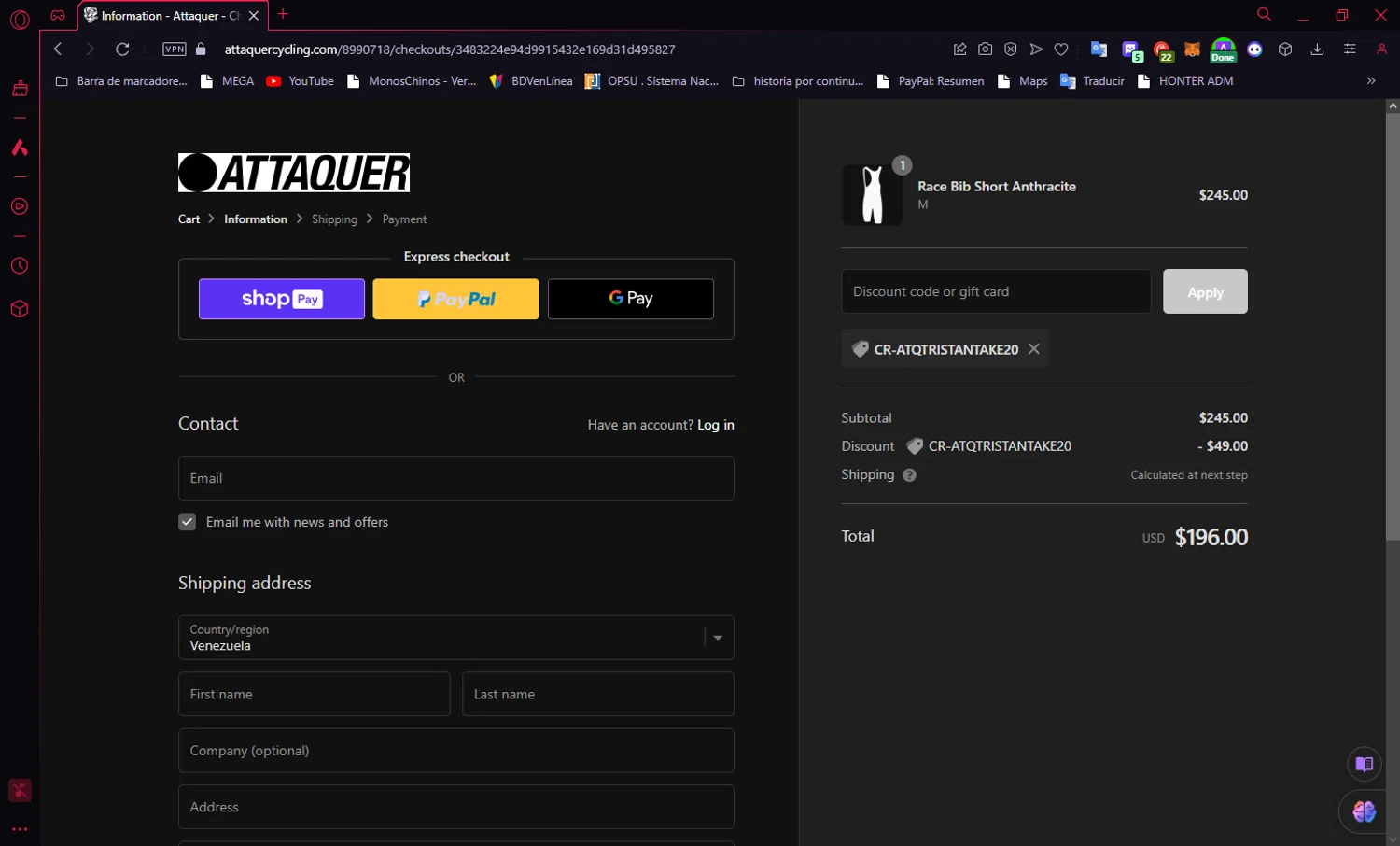Image resolution: width=1400 pixels, height=846 pixels.
Task: Open historia por continu... bookmark folder
Action: pyautogui.click(x=798, y=81)
